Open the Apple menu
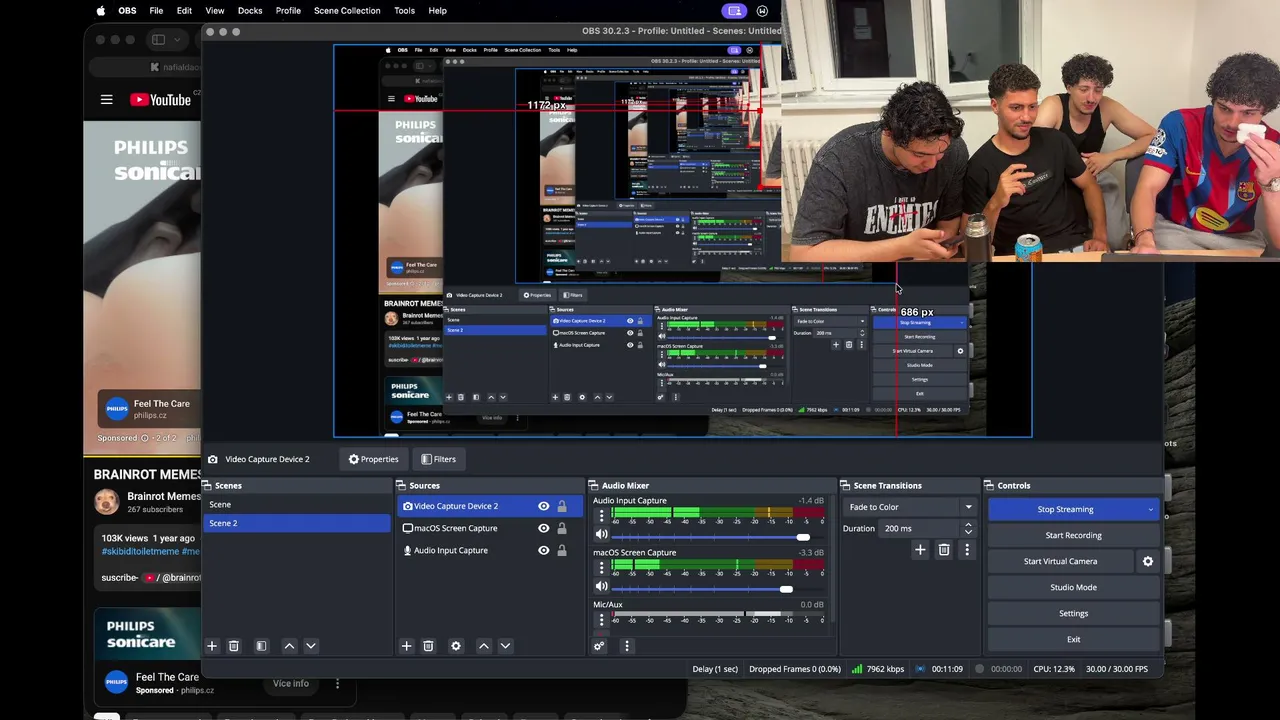This screenshot has height=720, width=1280. click(x=101, y=11)
